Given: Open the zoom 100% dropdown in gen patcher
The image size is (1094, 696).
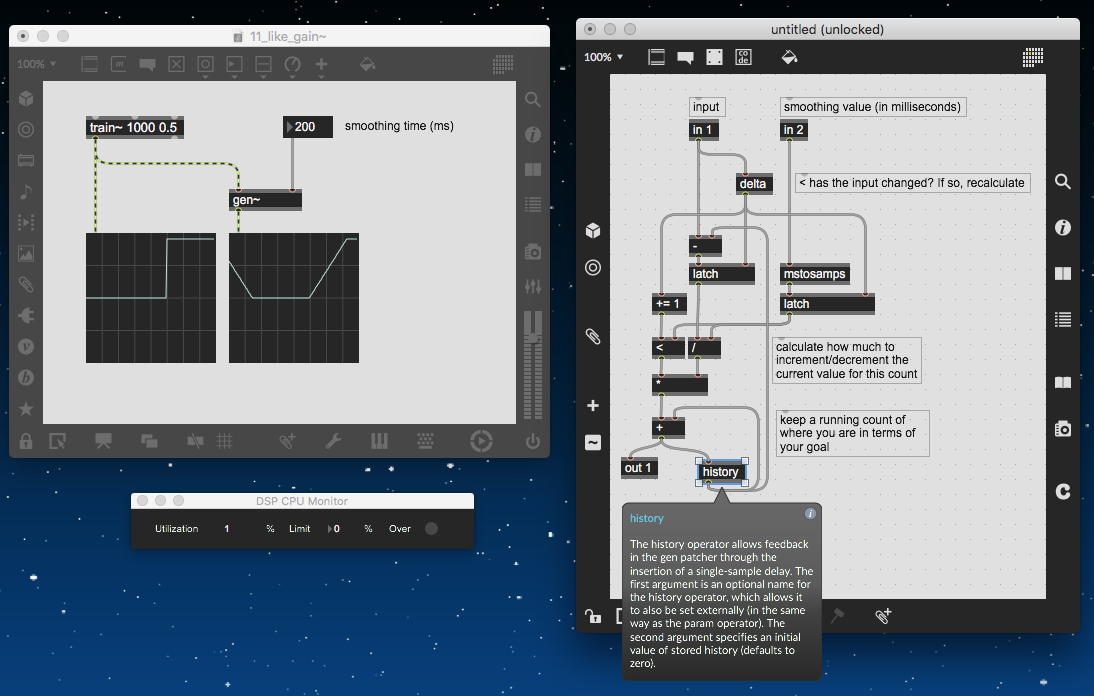Looking at the screenshot, I should (x=604, y=57).
